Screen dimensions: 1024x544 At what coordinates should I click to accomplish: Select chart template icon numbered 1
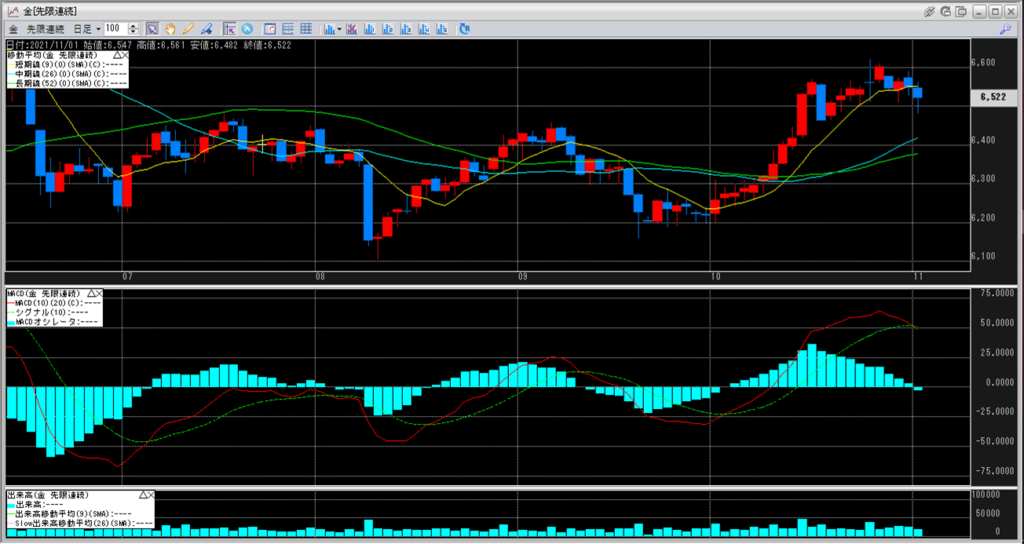[370, 29]
